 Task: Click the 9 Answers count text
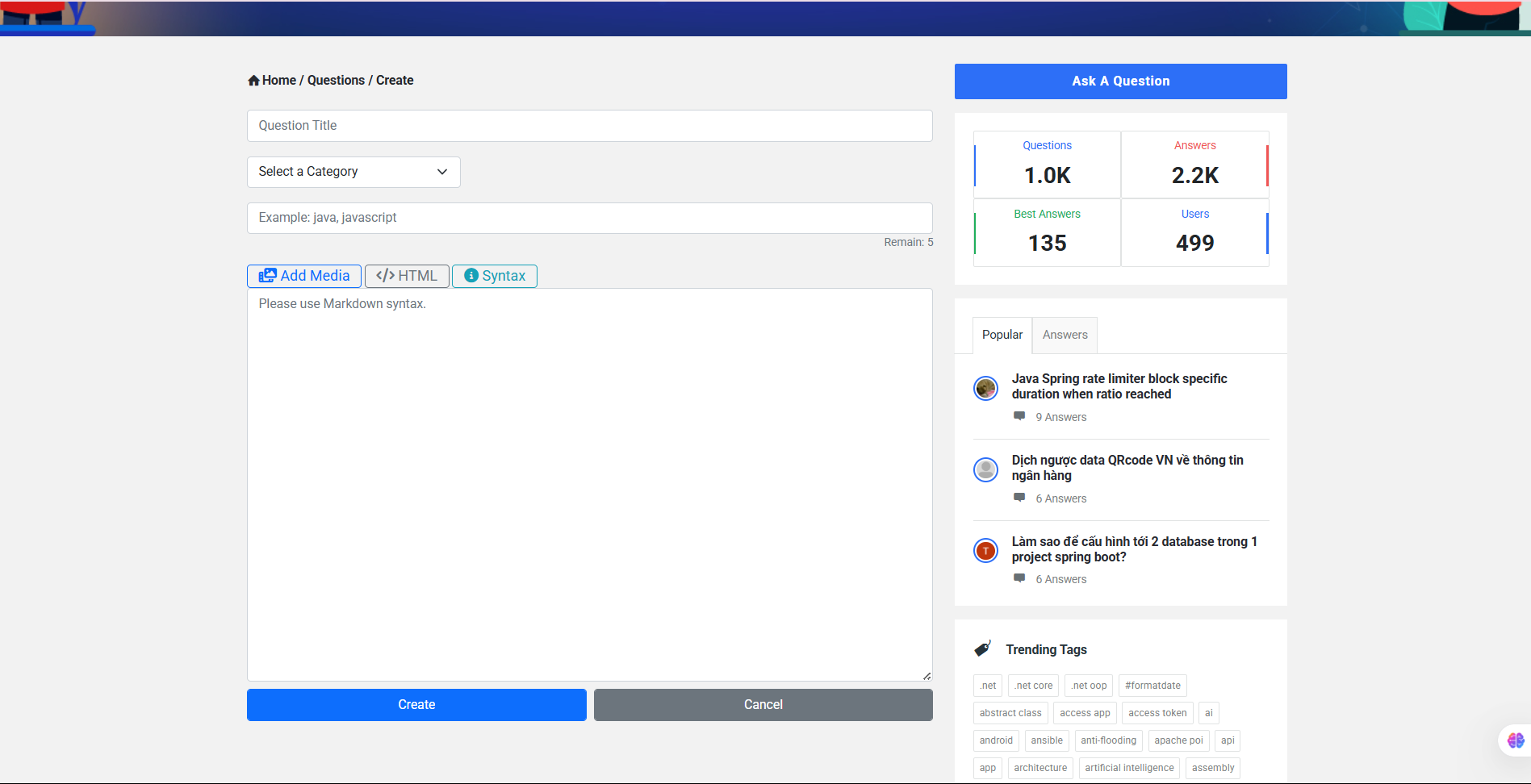coord(1061,417)
